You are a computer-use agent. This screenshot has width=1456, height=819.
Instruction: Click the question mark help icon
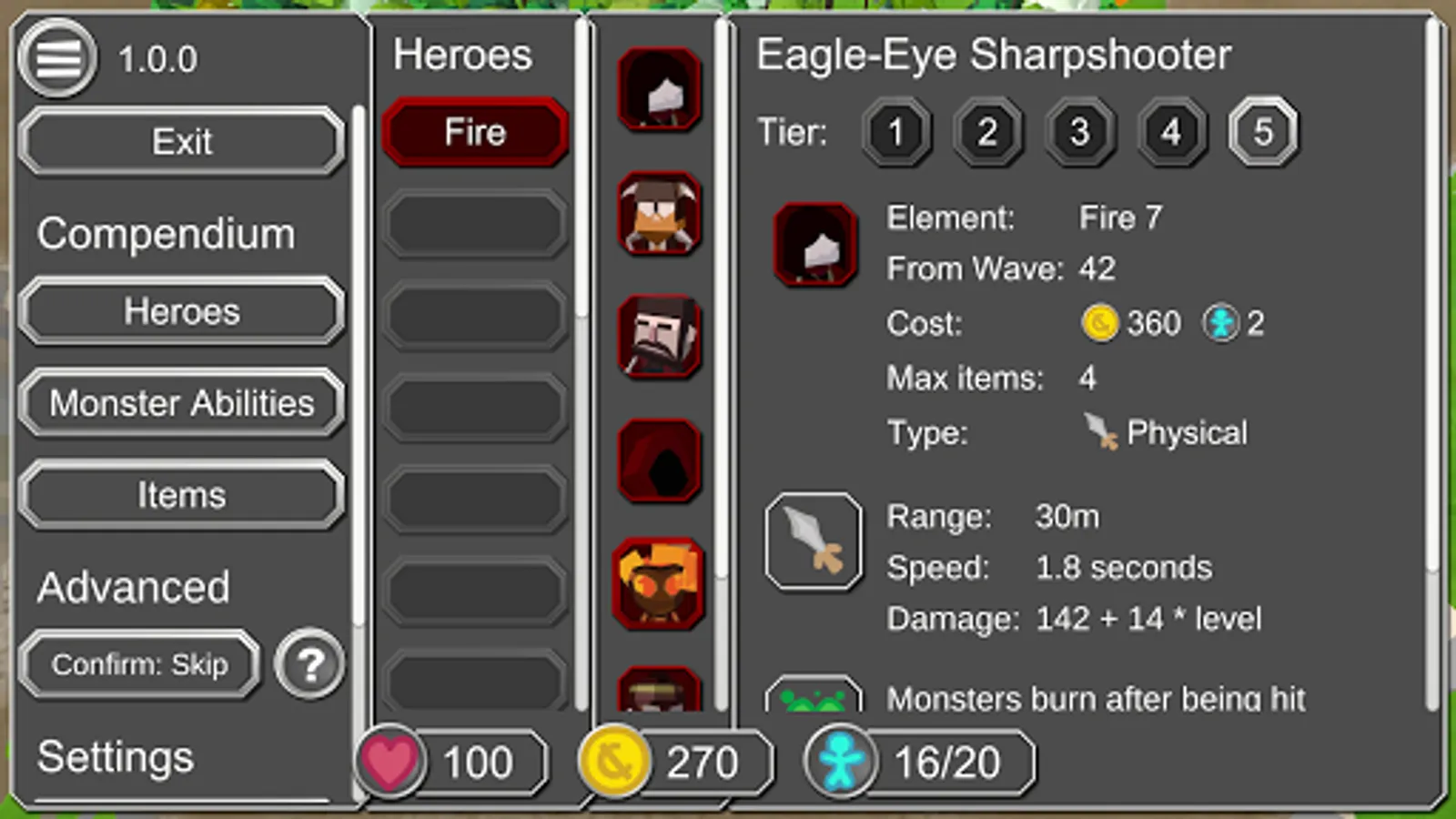click(310, 664)
